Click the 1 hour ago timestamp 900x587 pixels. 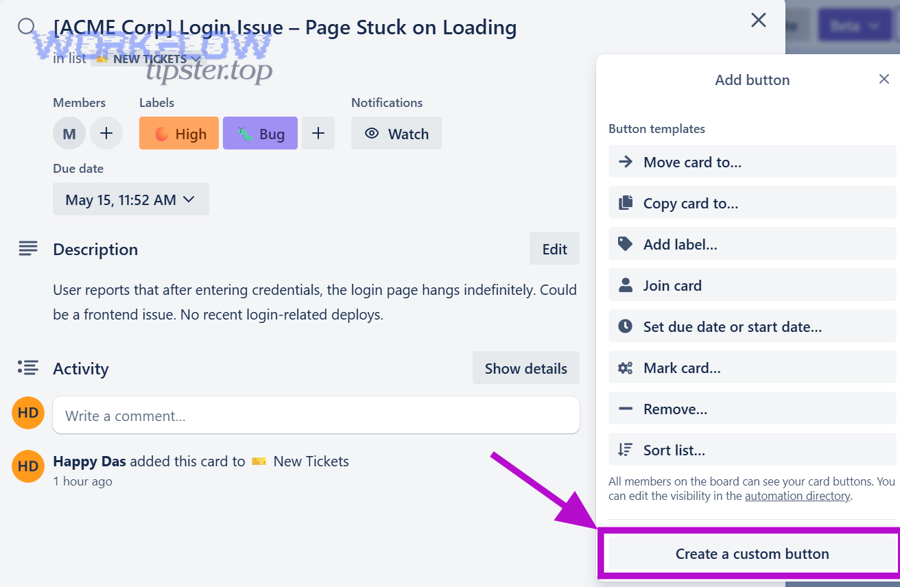click(x=83, y=481)
